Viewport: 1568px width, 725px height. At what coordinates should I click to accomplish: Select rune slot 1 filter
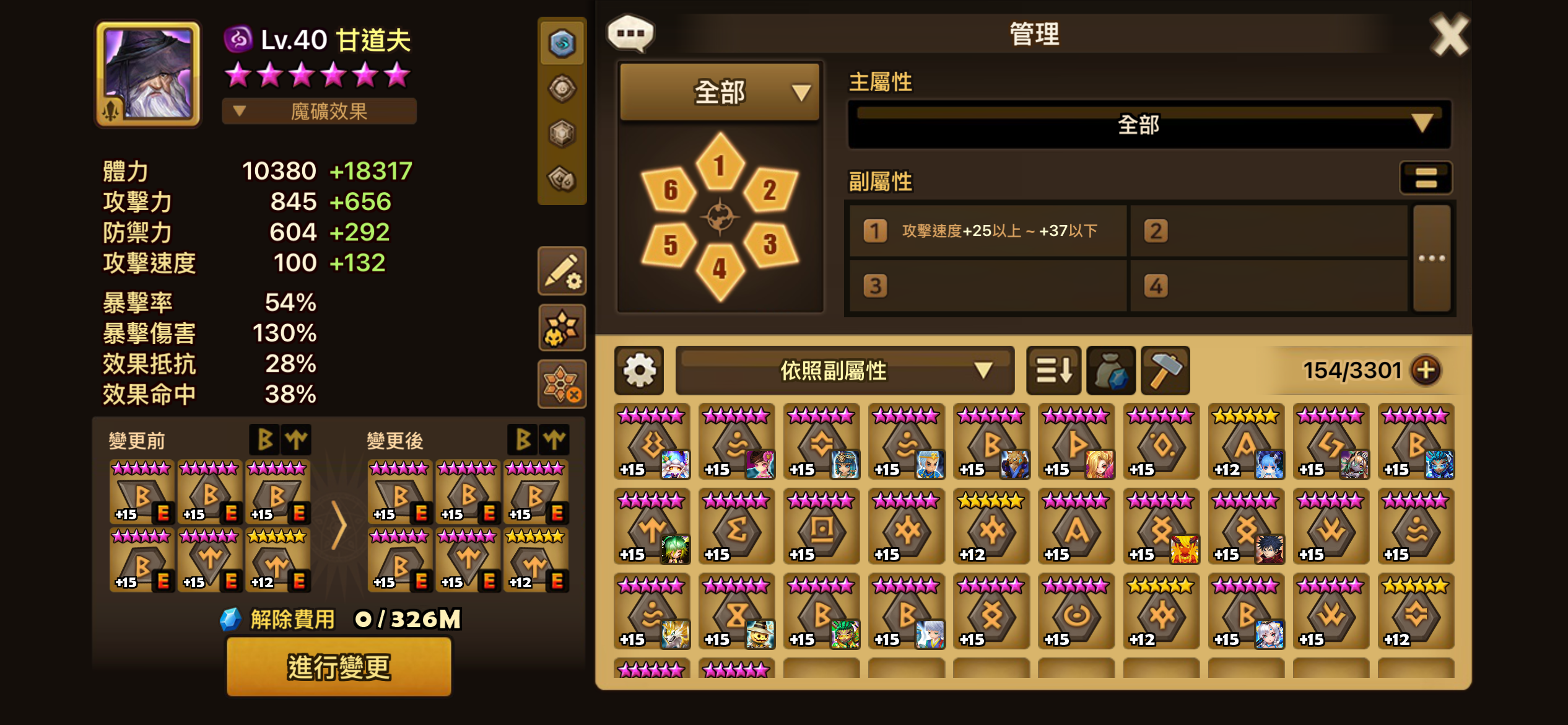click(x=720, y=164)
